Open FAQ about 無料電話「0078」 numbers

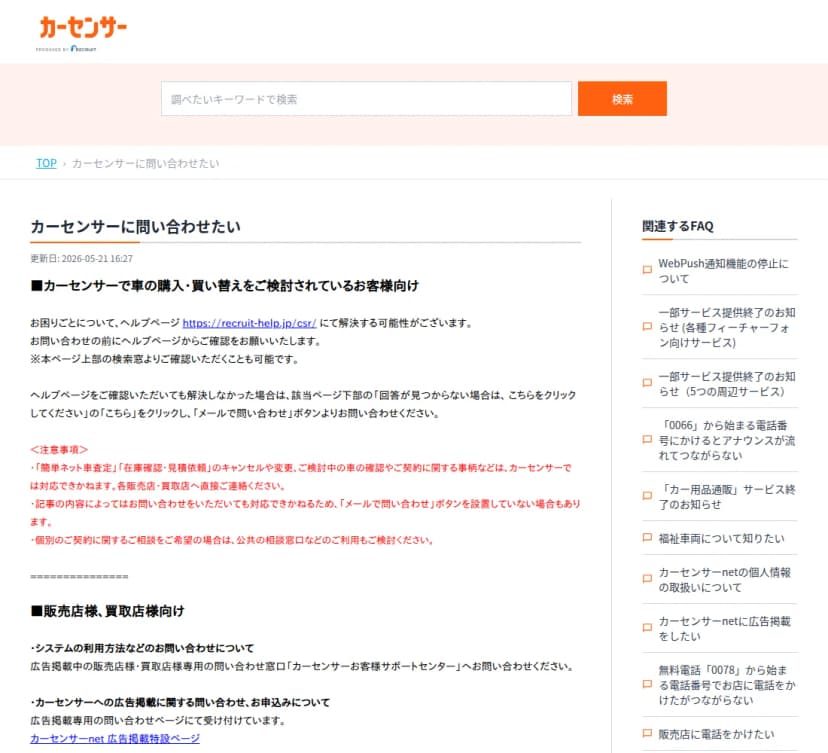[727, 685]
